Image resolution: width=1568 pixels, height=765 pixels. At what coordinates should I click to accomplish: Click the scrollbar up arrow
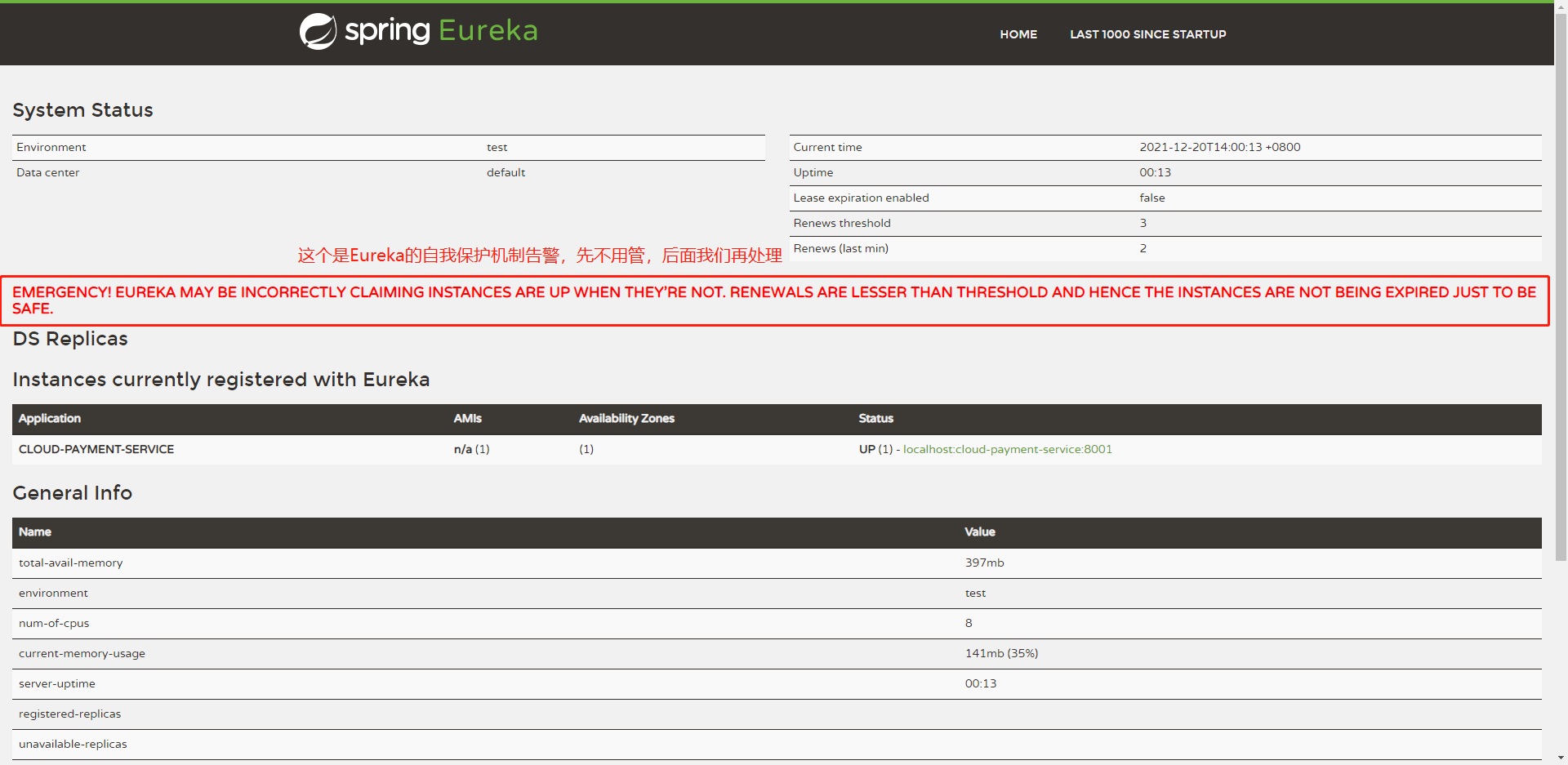[x=1561, y=7]
